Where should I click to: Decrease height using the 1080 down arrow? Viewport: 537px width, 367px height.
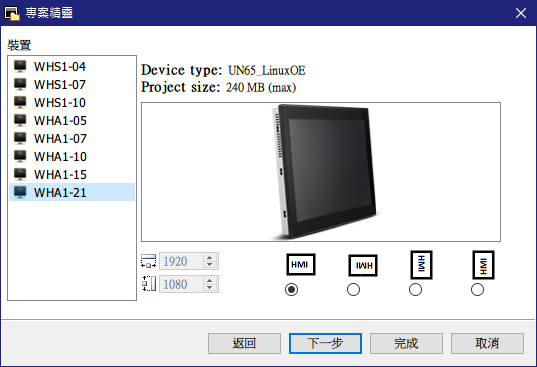(210, 288)
